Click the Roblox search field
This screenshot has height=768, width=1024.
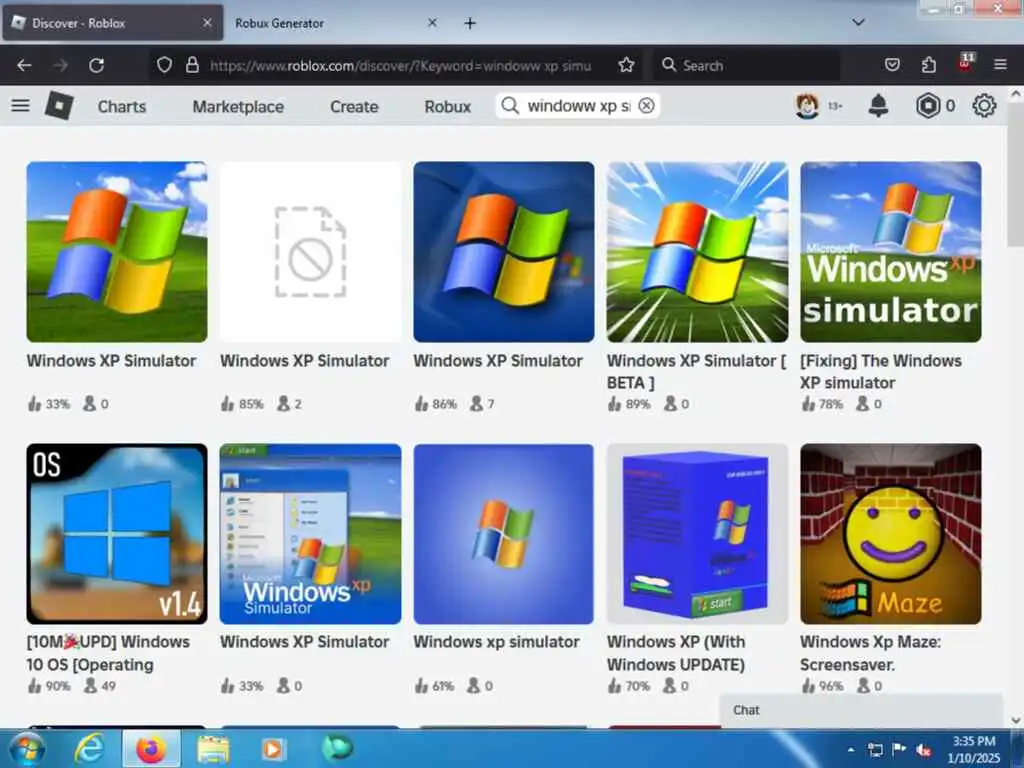[x=578, y=106]
